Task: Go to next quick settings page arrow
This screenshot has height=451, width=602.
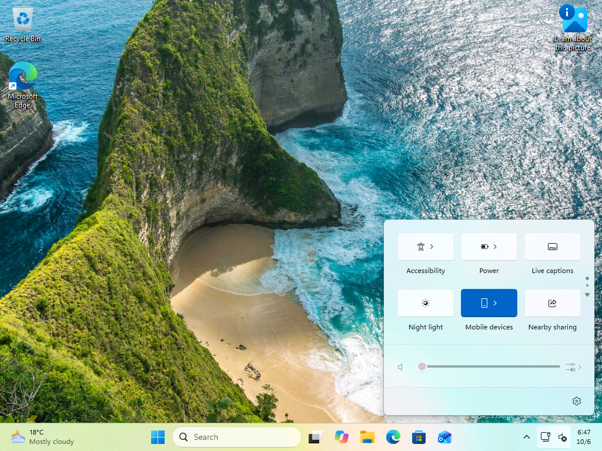Action: pos(587,295)
